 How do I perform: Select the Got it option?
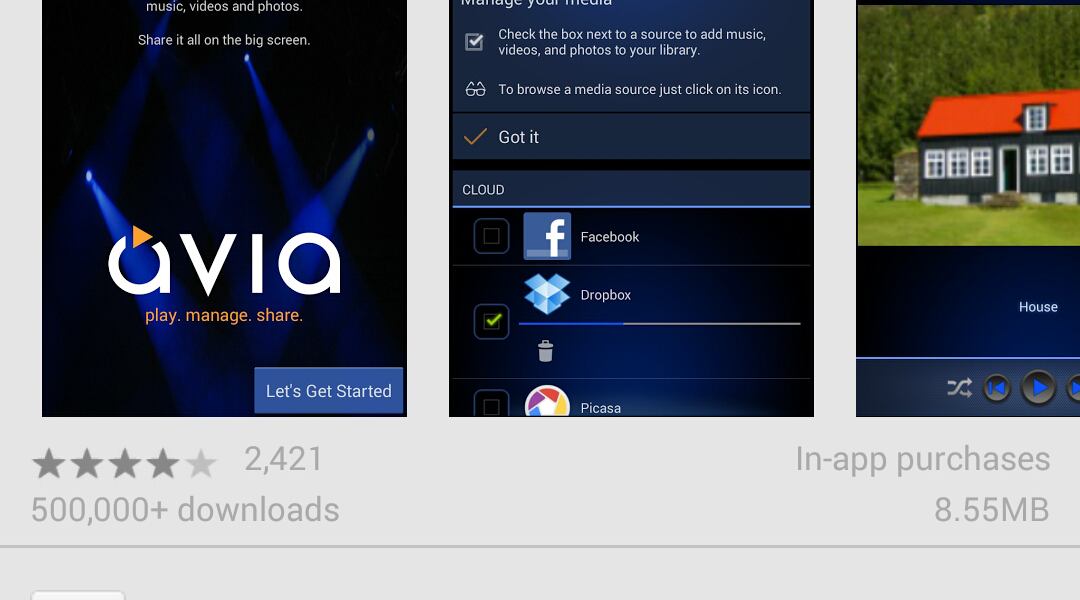(x=631, y=136)
